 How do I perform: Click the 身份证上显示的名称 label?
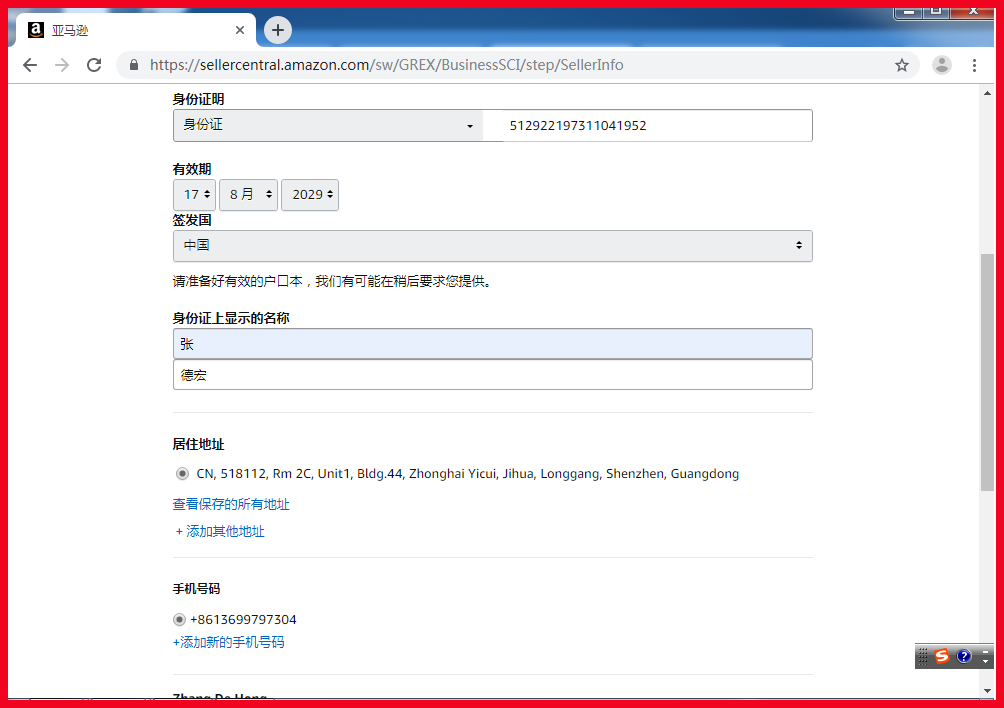click(x=231, y=318)
